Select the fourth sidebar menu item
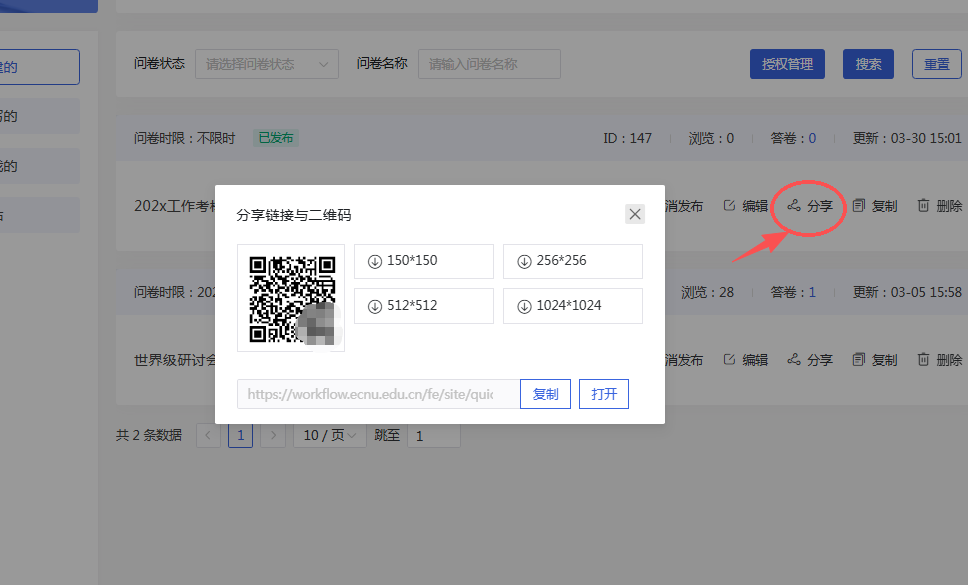 coord(40,215)
